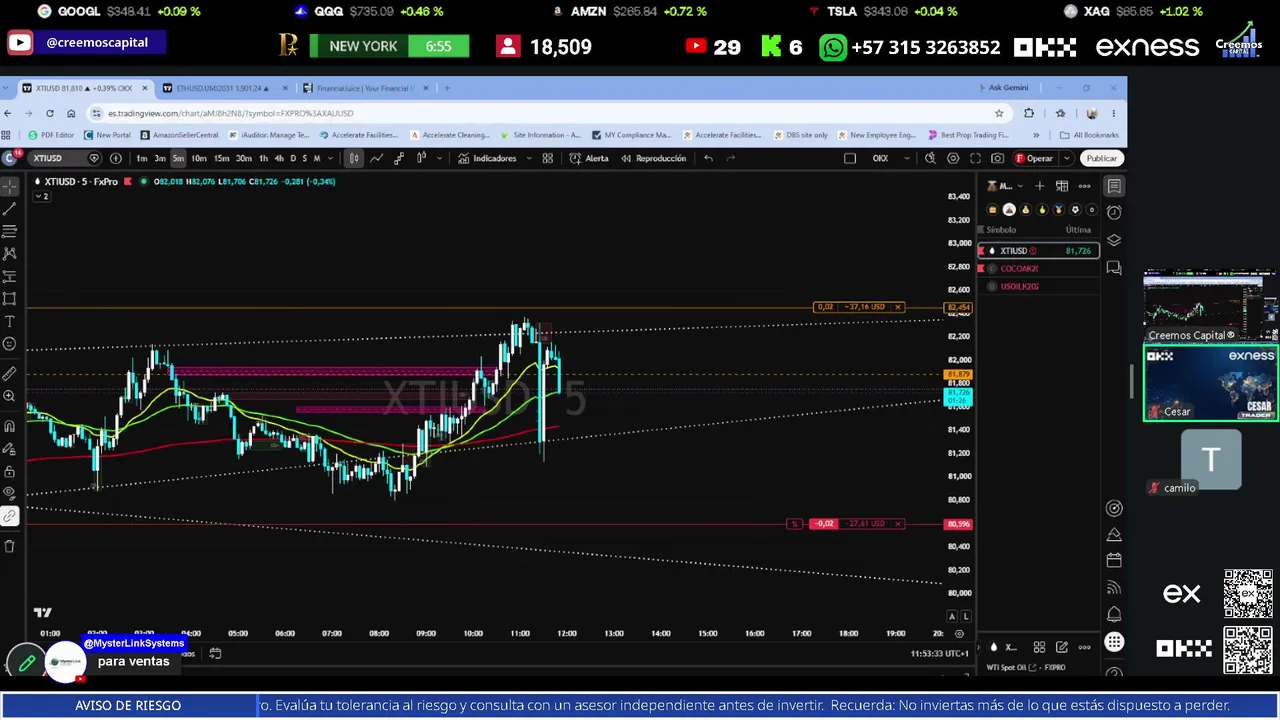This screenshot has width=1280, height=720.
Task: Select the 1m timeframe
Action: point(142,158)
